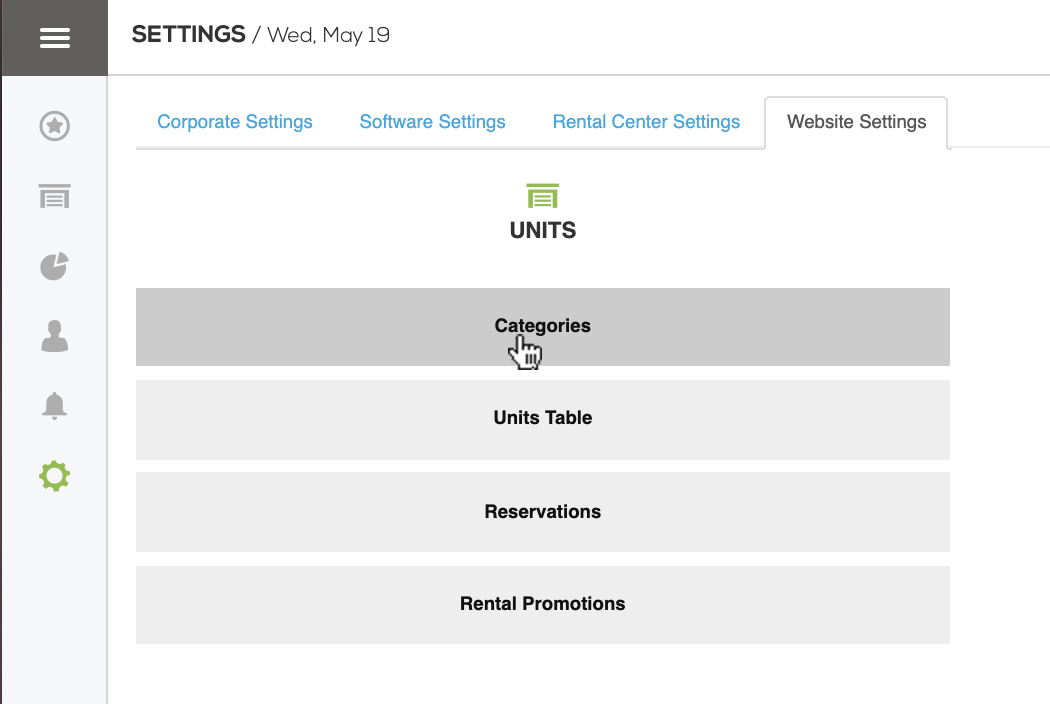Open the Units Table section
Image resolution: width=1050 pixels, height=704 pixels.
point(542,418)
